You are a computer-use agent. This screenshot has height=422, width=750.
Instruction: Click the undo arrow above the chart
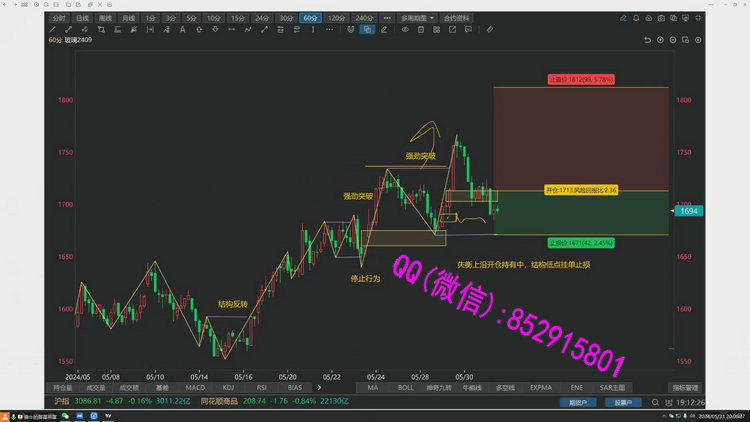pyautogui.click(x=647, y=40)
